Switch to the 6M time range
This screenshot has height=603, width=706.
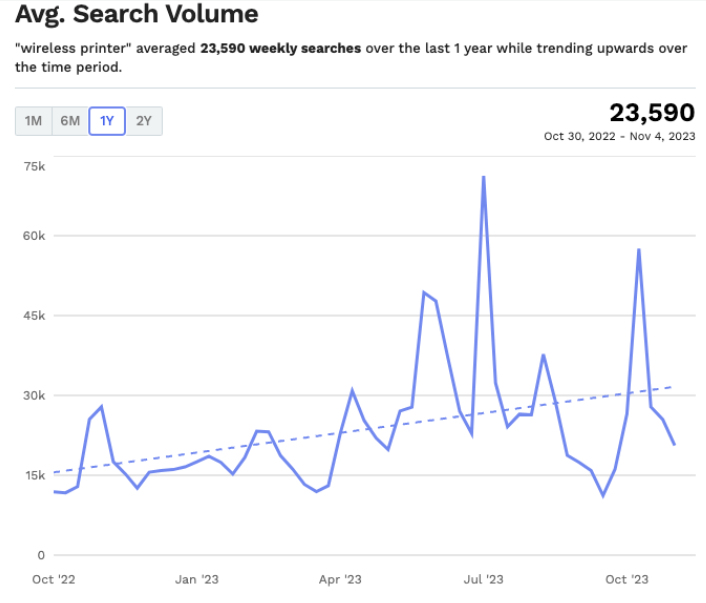[x=70, y=121]
